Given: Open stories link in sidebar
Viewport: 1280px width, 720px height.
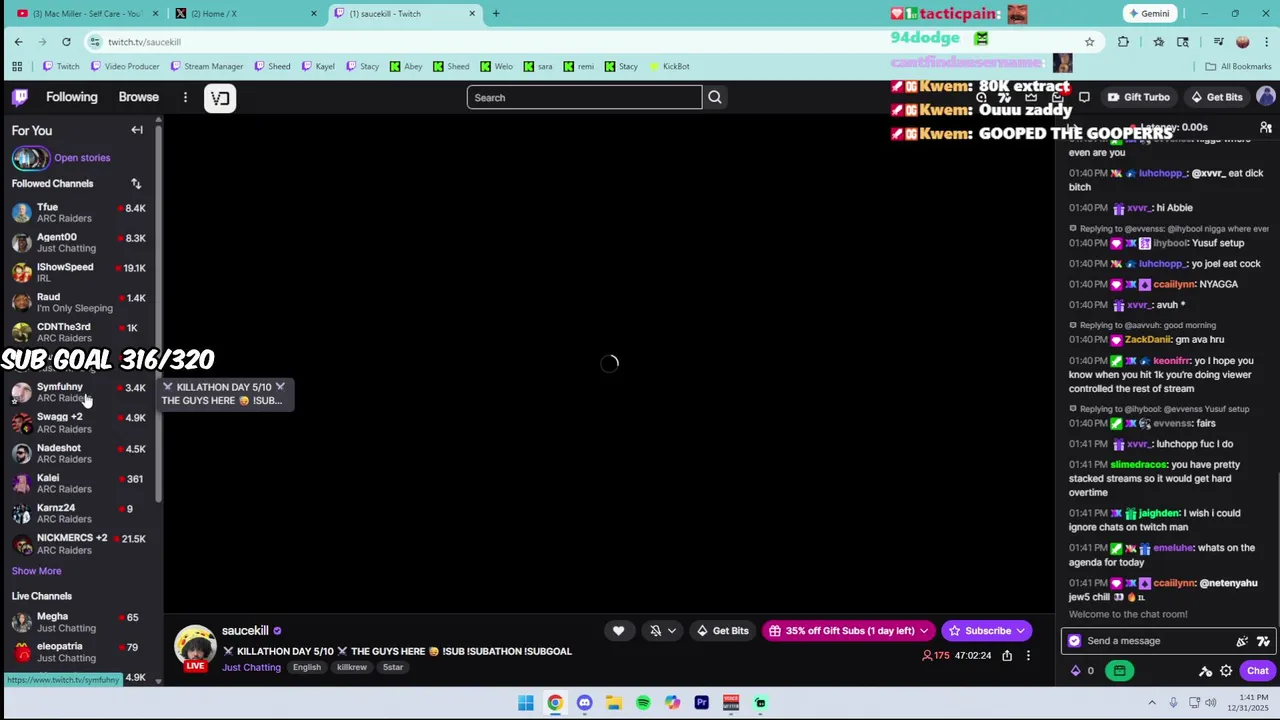Looking at the screenshot, I should click(x=82, y=157).
